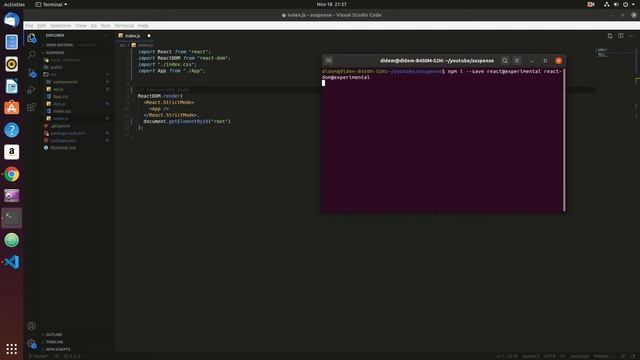Open the File menu
Viewport: 640px width, 360px height.
click(x=29, y=25)
